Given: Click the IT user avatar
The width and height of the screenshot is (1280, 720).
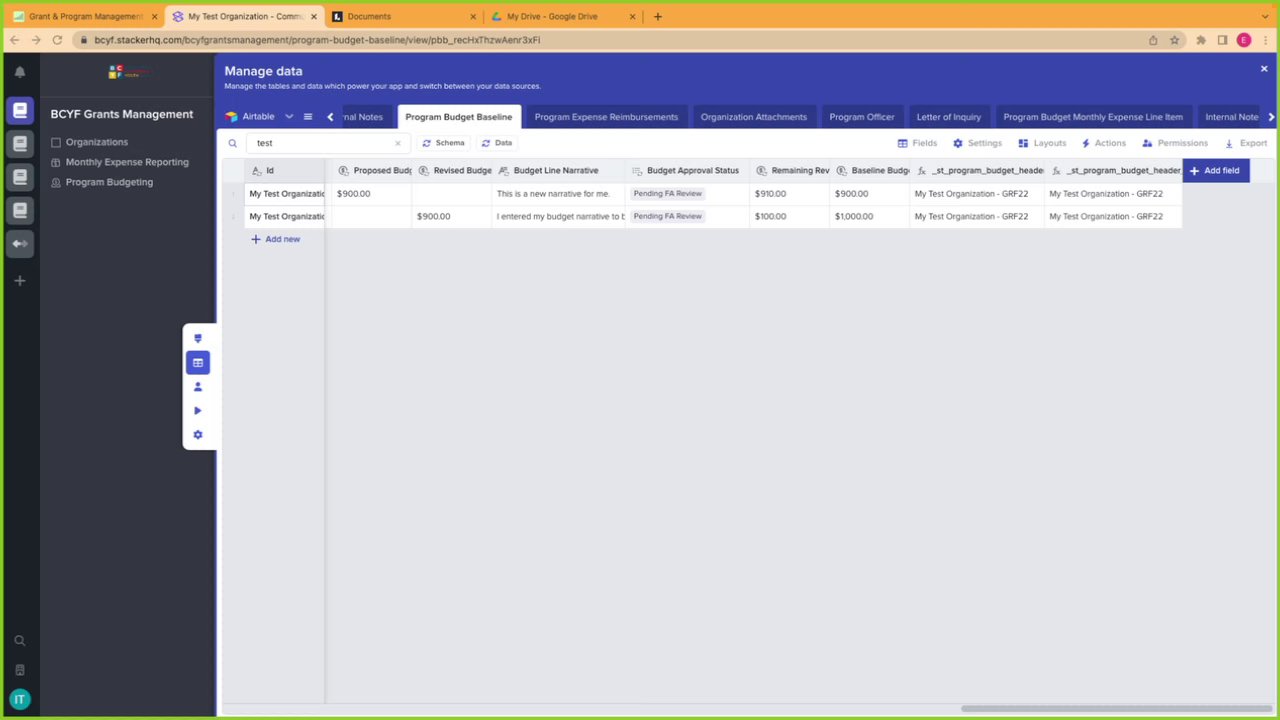Looking at the screenshot, I should pyautogui.click(x=19, y=699).
